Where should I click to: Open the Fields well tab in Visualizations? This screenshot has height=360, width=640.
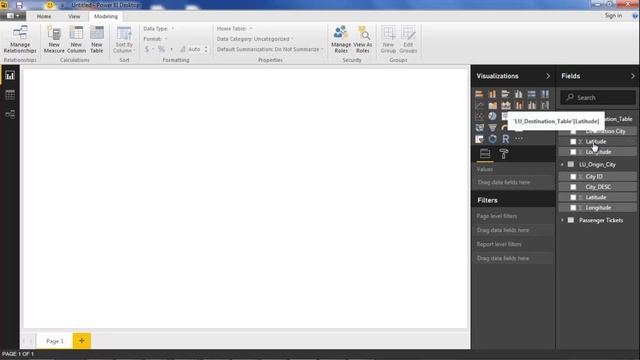click(485, 154)
